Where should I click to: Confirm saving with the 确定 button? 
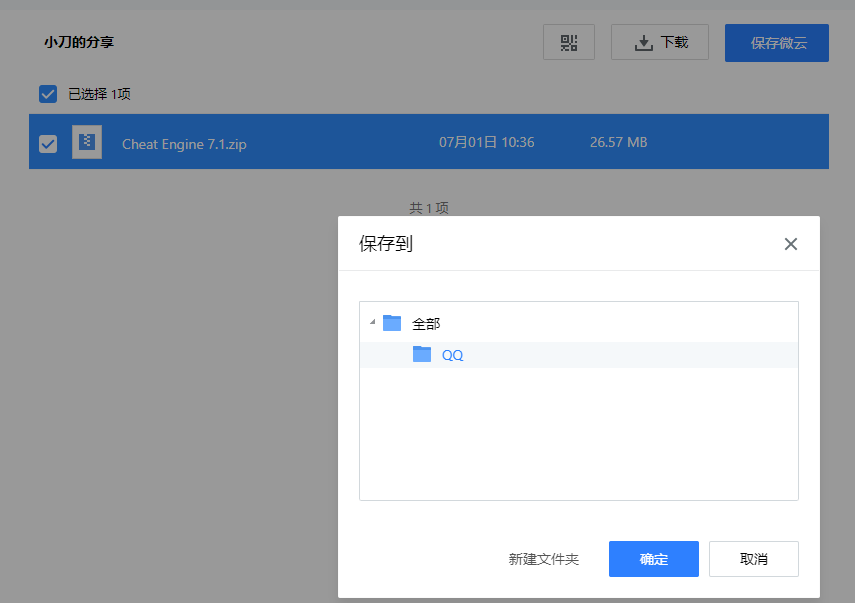tap(653, 559)
